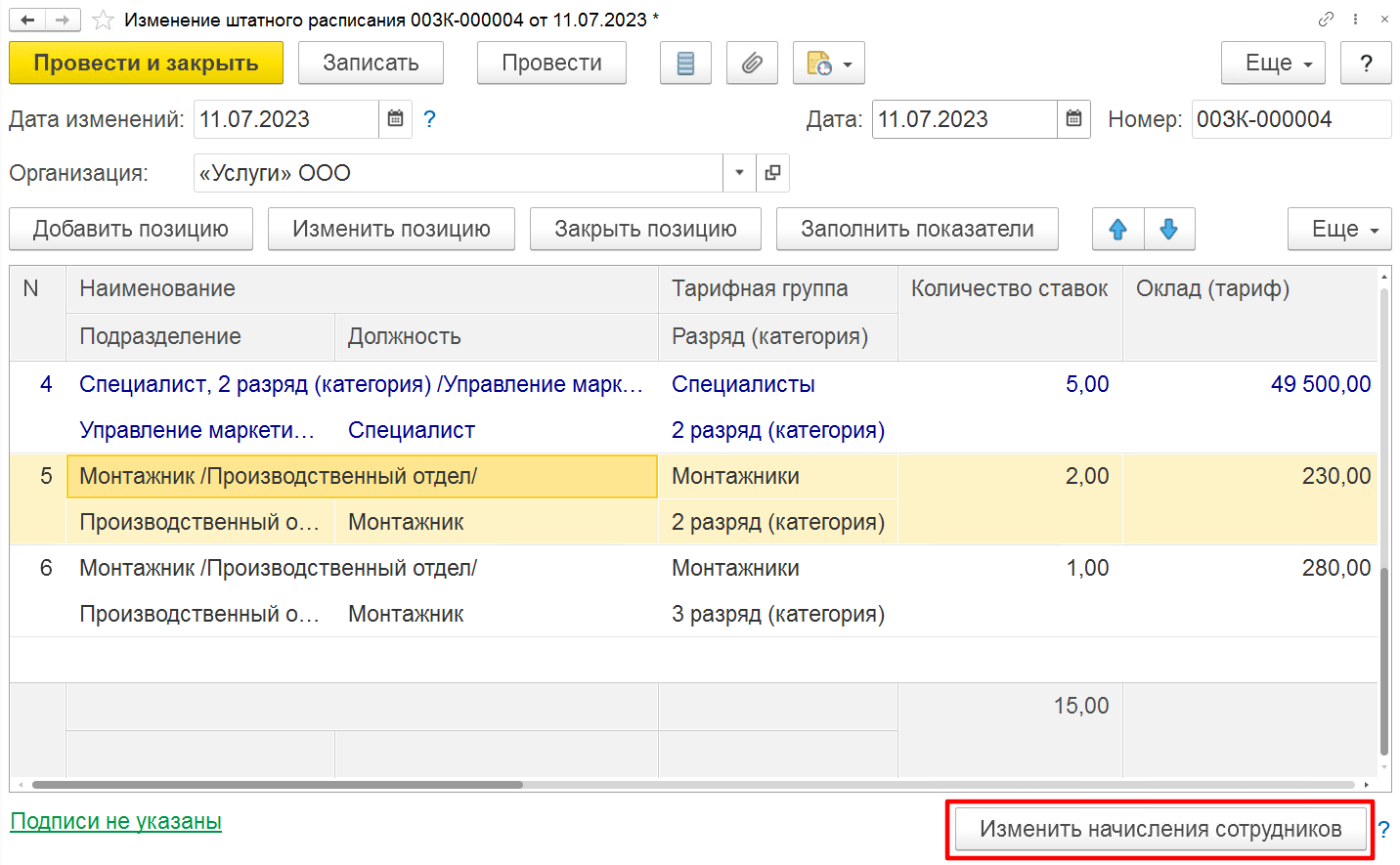Select the Разряд (категория) column header
Screen dimensions: 1400x865
click(x=778, y=337)
